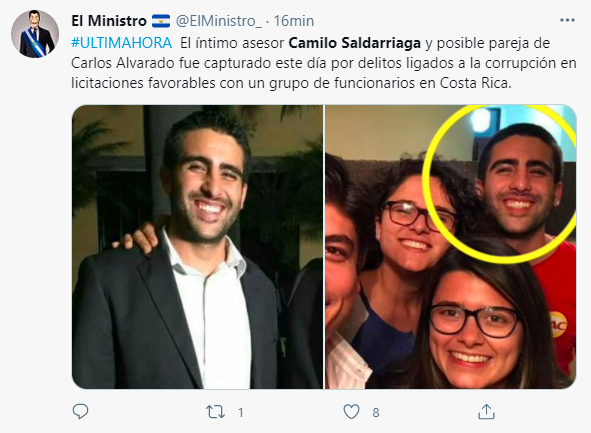Screen dimensions: 591x433
Task: Open the #ULTIMAHORA hashtag
Action: pos(121,43)
